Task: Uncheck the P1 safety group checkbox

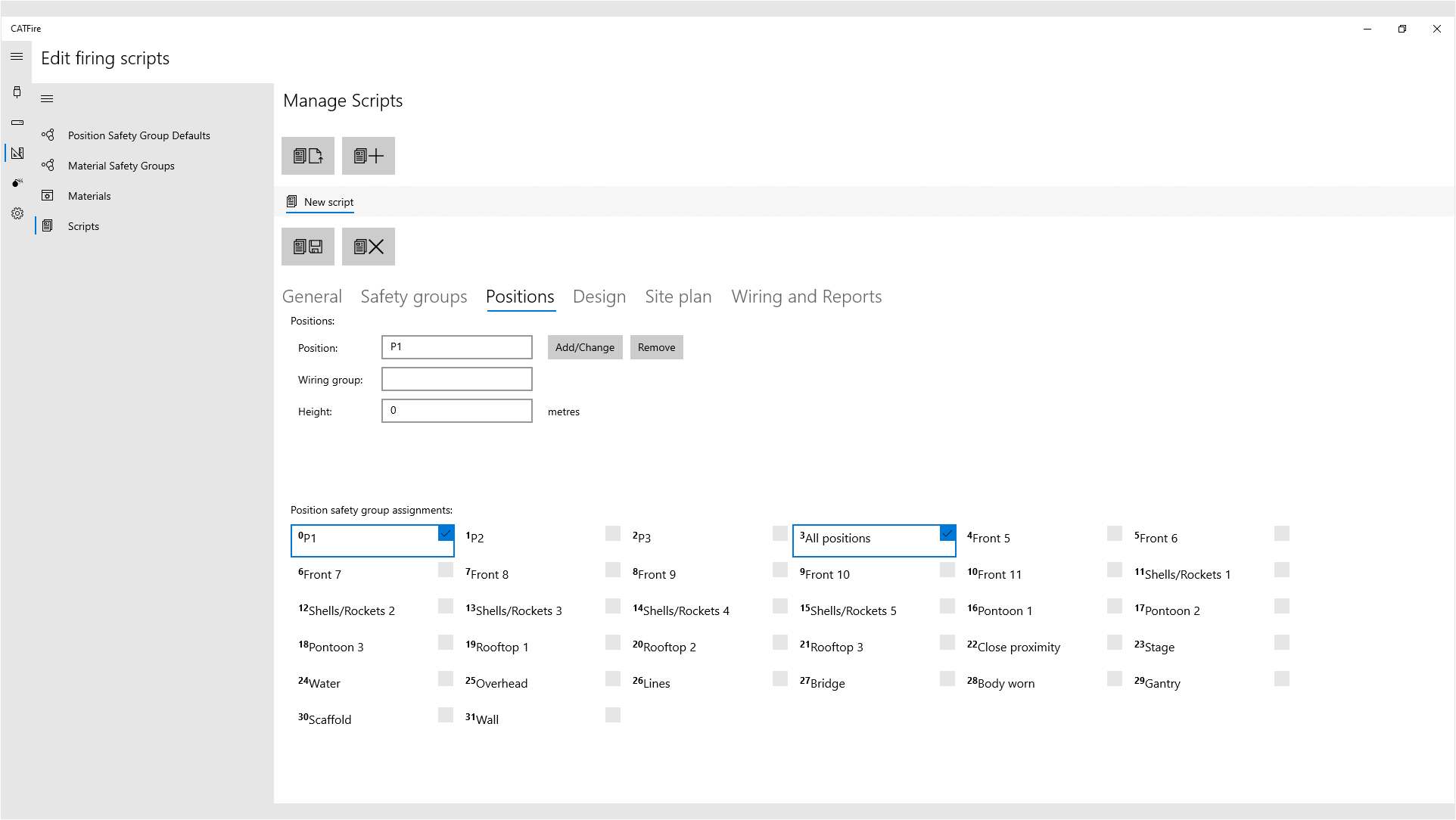Action: [446, 533]
